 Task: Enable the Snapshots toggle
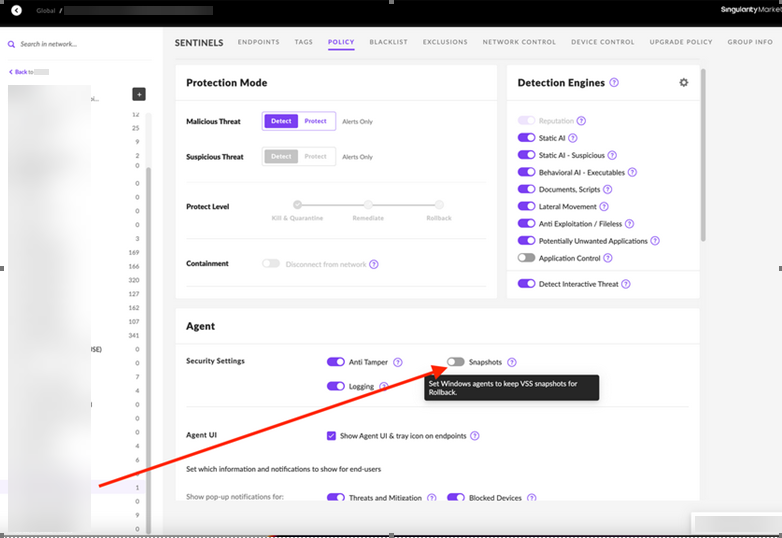[455, 361]
